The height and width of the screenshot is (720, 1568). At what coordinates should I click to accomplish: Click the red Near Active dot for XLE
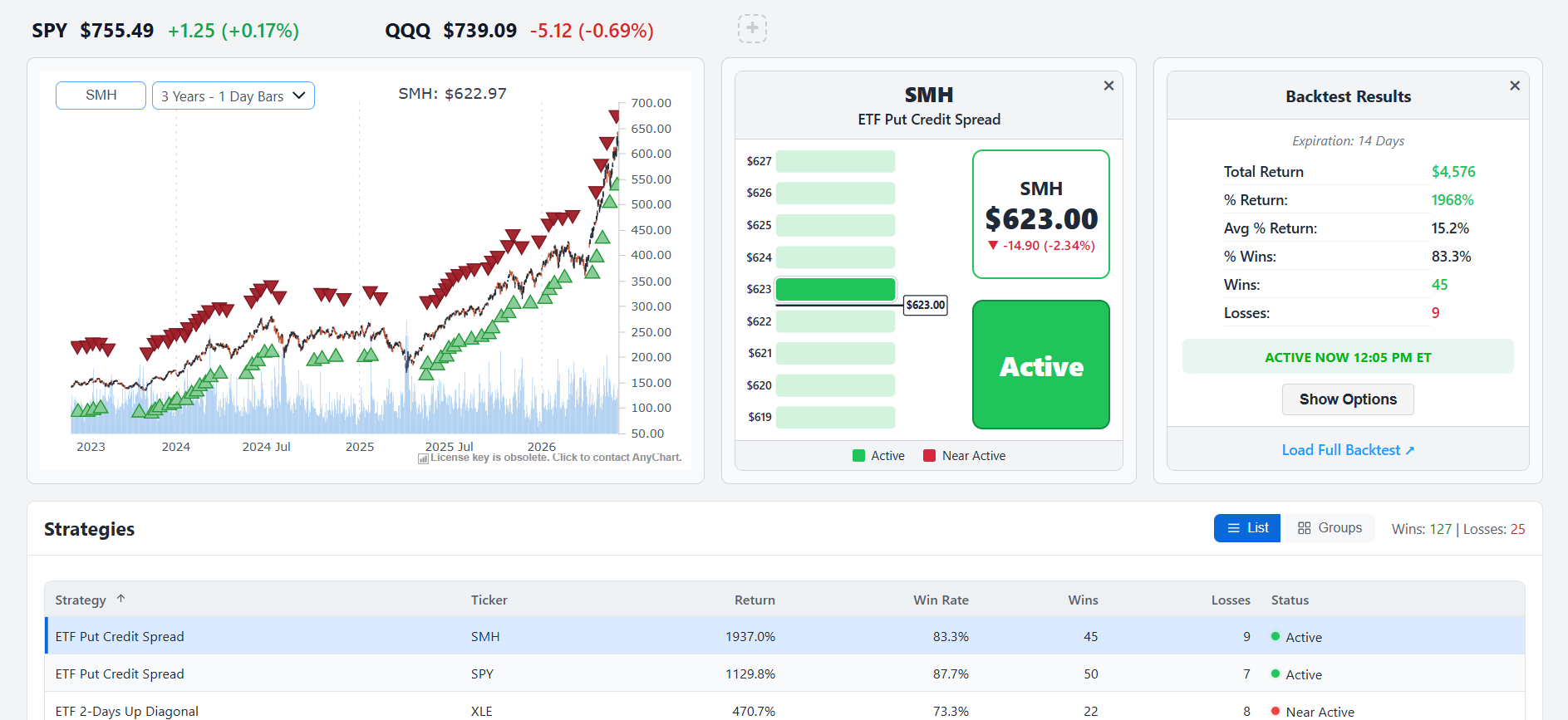coord(1276,711)
